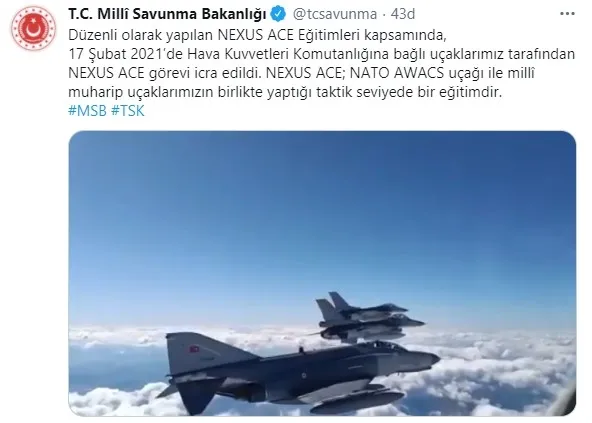Open the tweet via 43d timestamp
The width and height of the screenshot is (592, 423).
pos(403,14)
